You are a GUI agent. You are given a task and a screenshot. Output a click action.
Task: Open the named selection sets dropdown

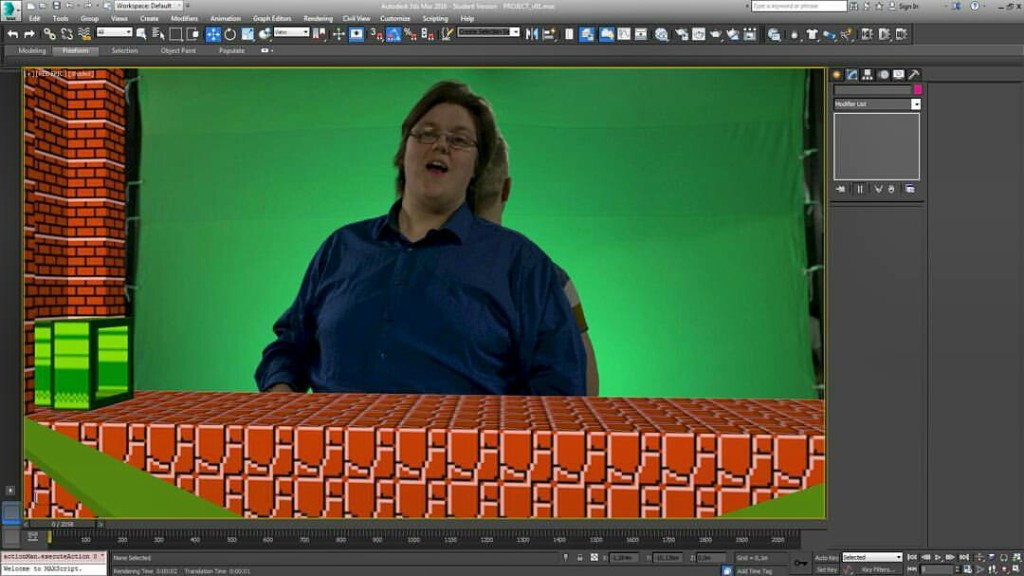point(488,31)
